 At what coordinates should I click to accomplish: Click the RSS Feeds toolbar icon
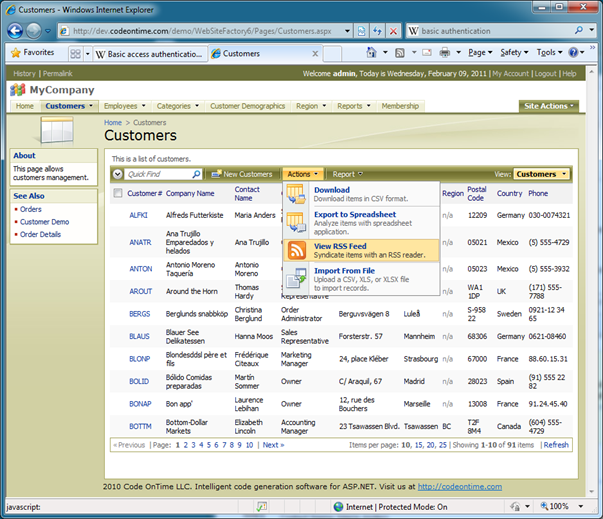(x=400, y=53)
